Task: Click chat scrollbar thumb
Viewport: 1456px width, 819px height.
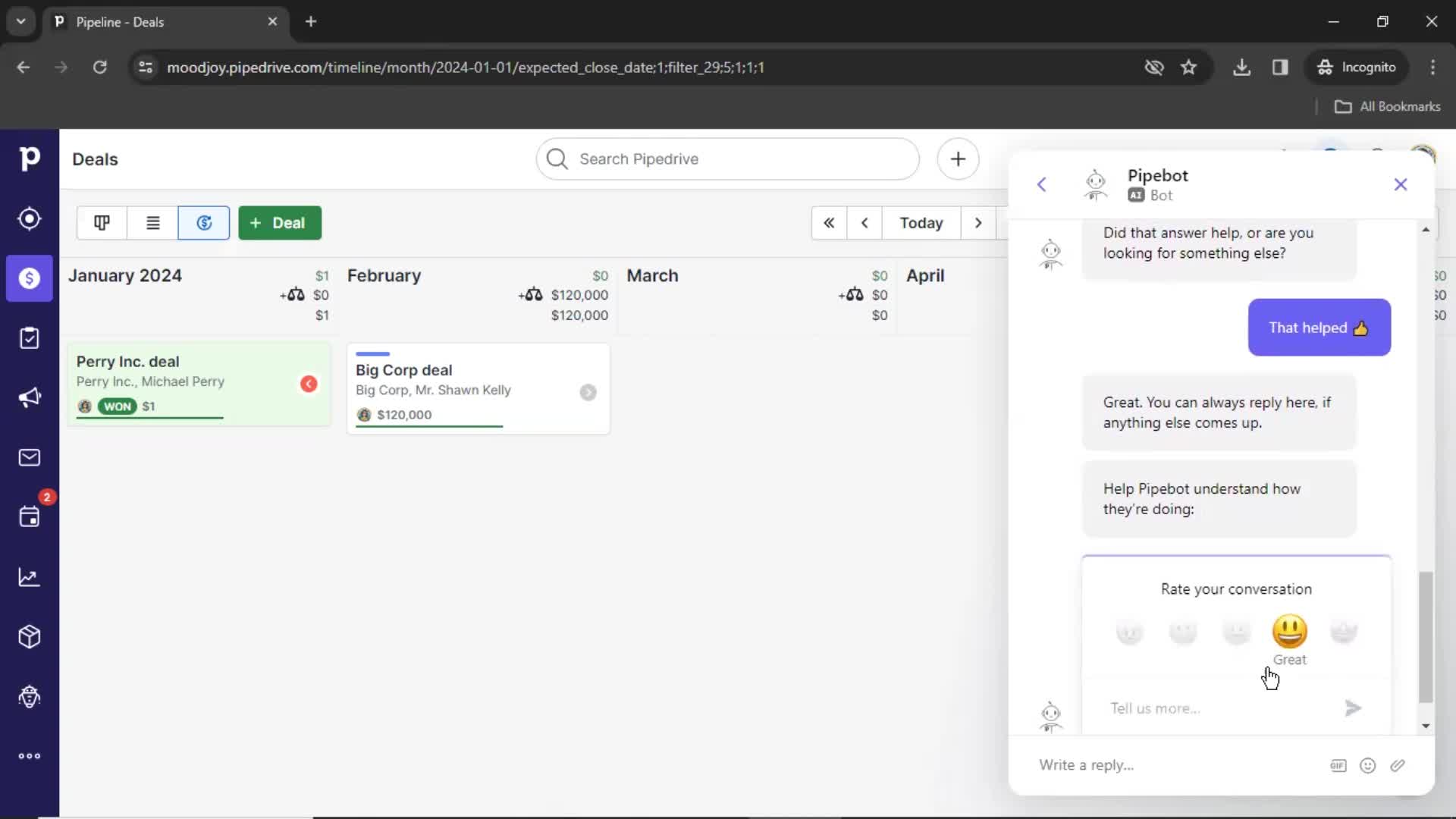Action: pyautogui.click(x=1426, y=638)
